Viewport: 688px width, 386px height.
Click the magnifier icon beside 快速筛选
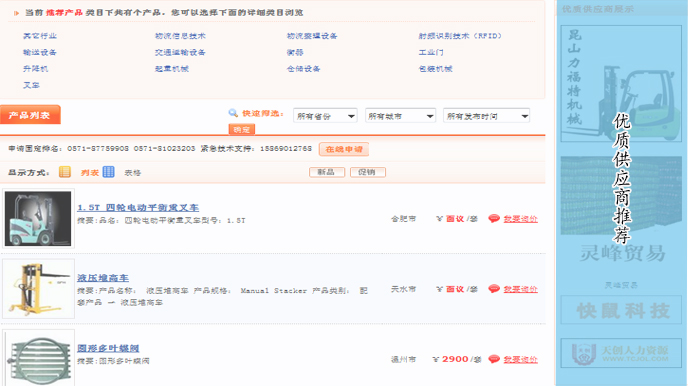(x=233, y=113)
